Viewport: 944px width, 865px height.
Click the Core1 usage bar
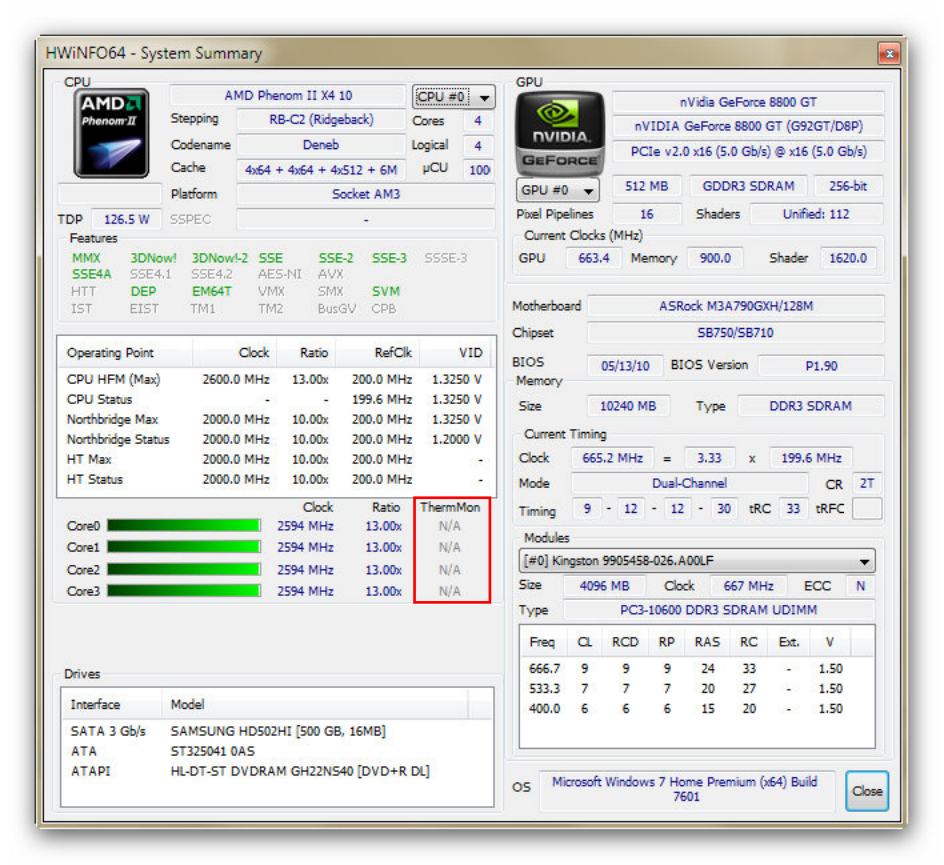(184, 547)
